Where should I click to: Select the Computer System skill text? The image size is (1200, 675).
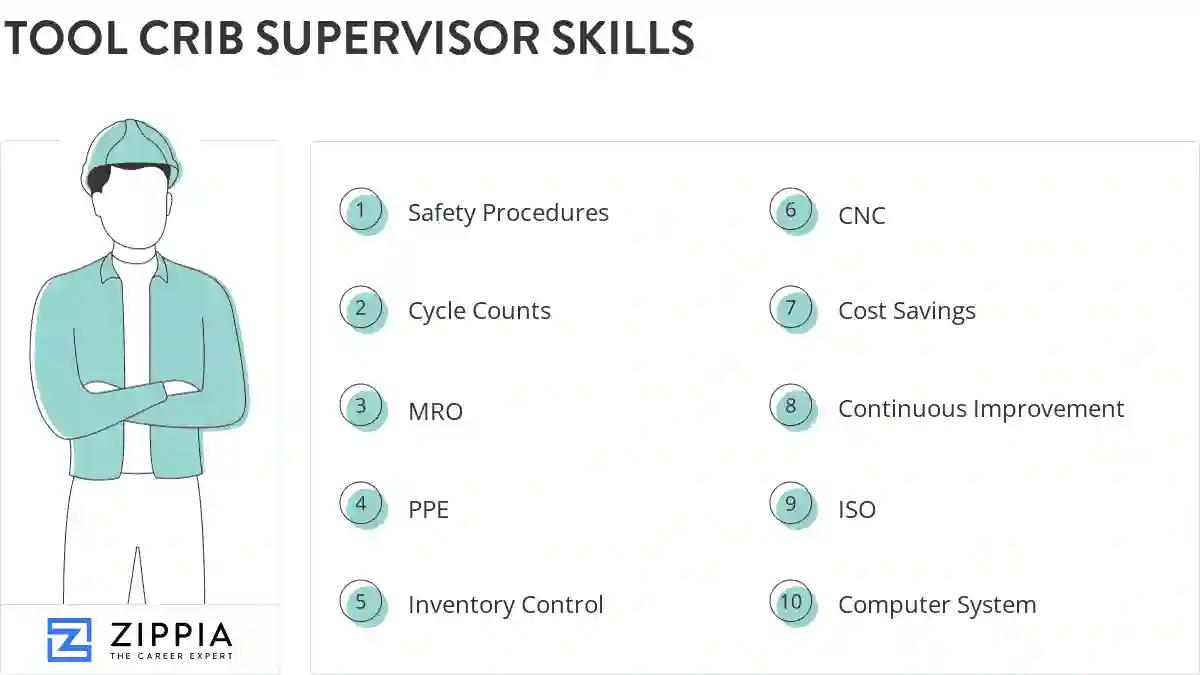point(937,605)
